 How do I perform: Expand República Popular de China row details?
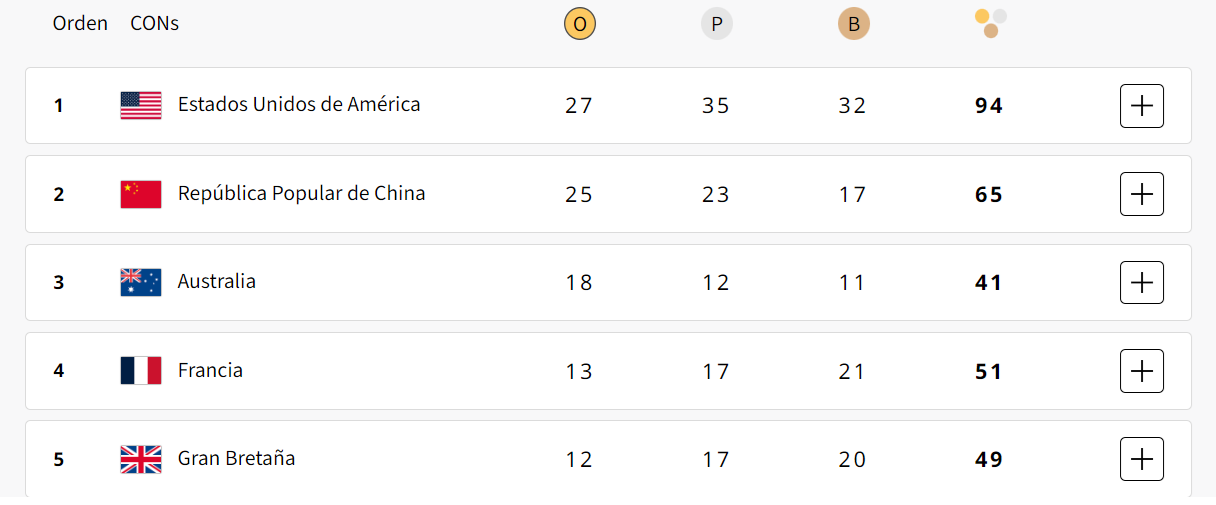point(1141,194)
